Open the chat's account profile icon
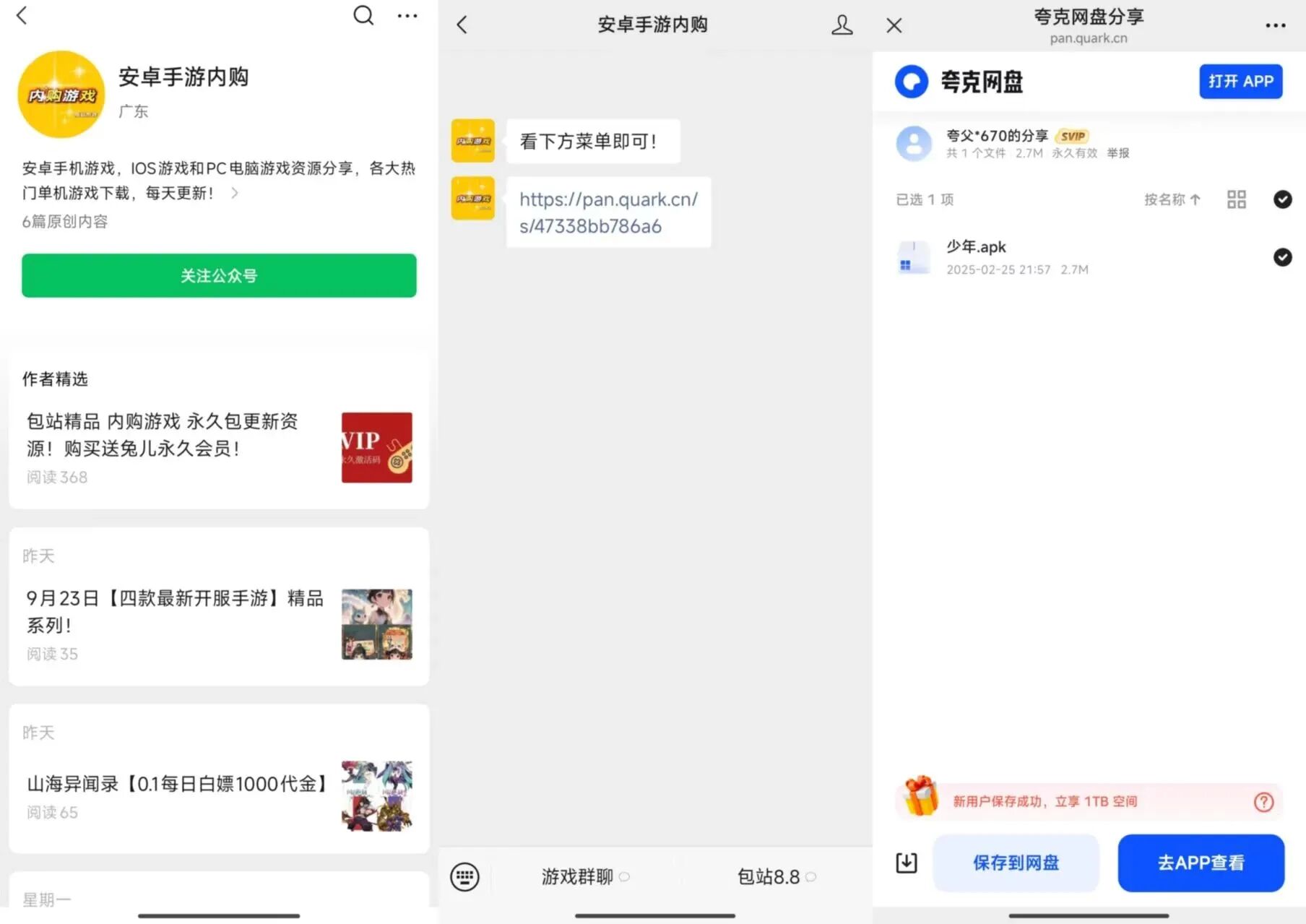The image size is (1306, 924). click(x=842, y=25)
